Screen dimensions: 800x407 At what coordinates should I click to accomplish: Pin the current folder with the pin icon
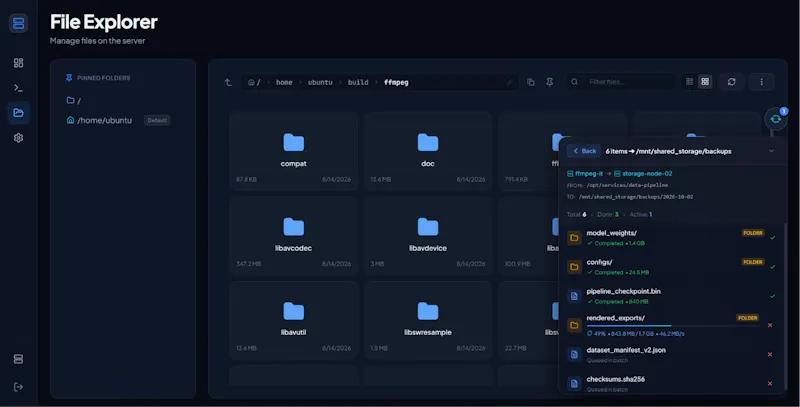point(549,82)
